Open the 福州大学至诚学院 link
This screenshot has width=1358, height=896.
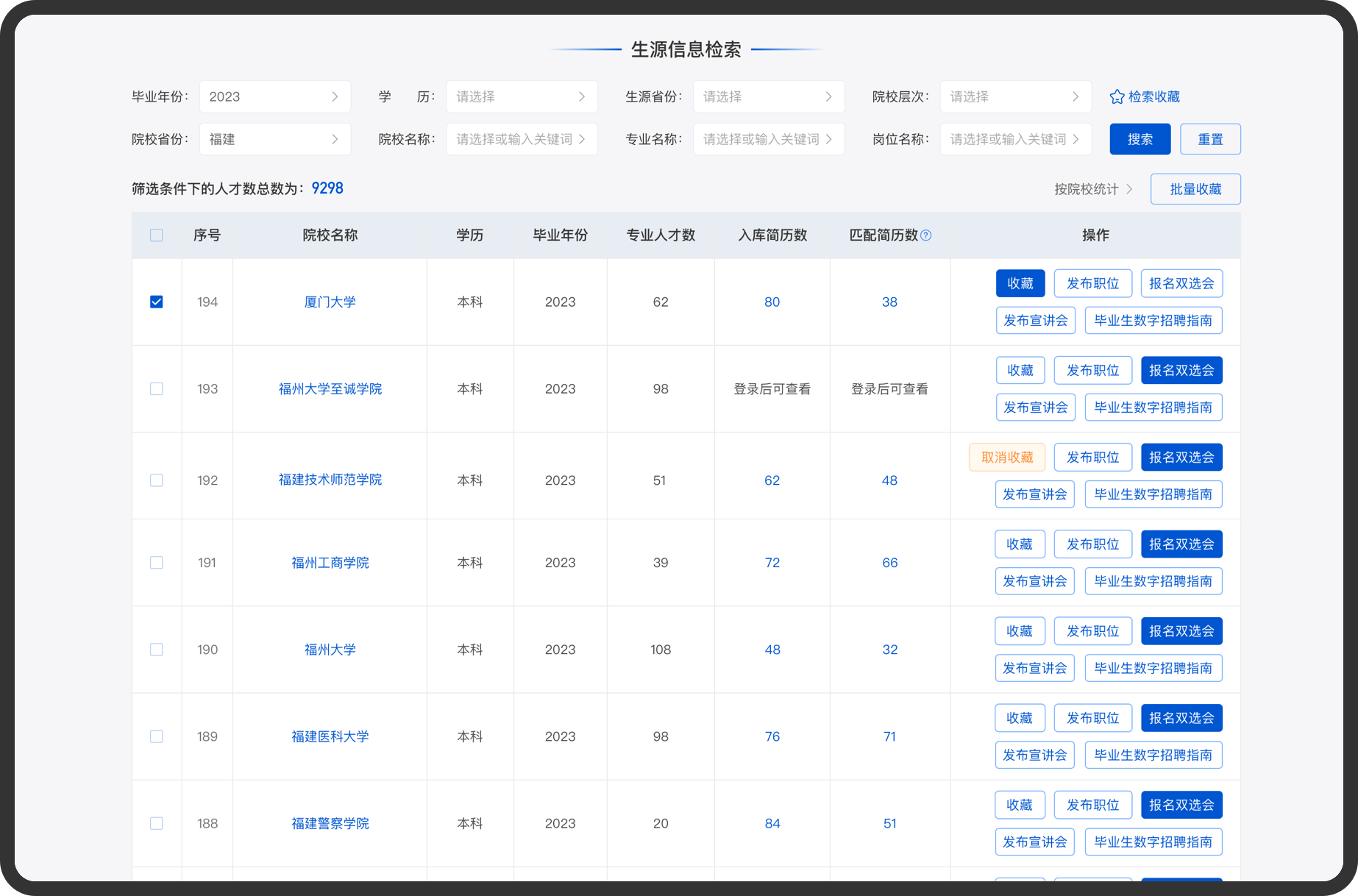pyautogui.click(x=330, y=388)
